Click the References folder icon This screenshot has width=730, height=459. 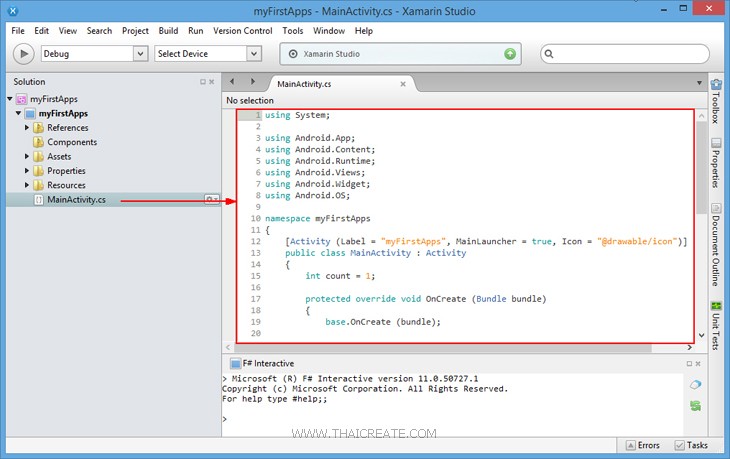(39, 128)
